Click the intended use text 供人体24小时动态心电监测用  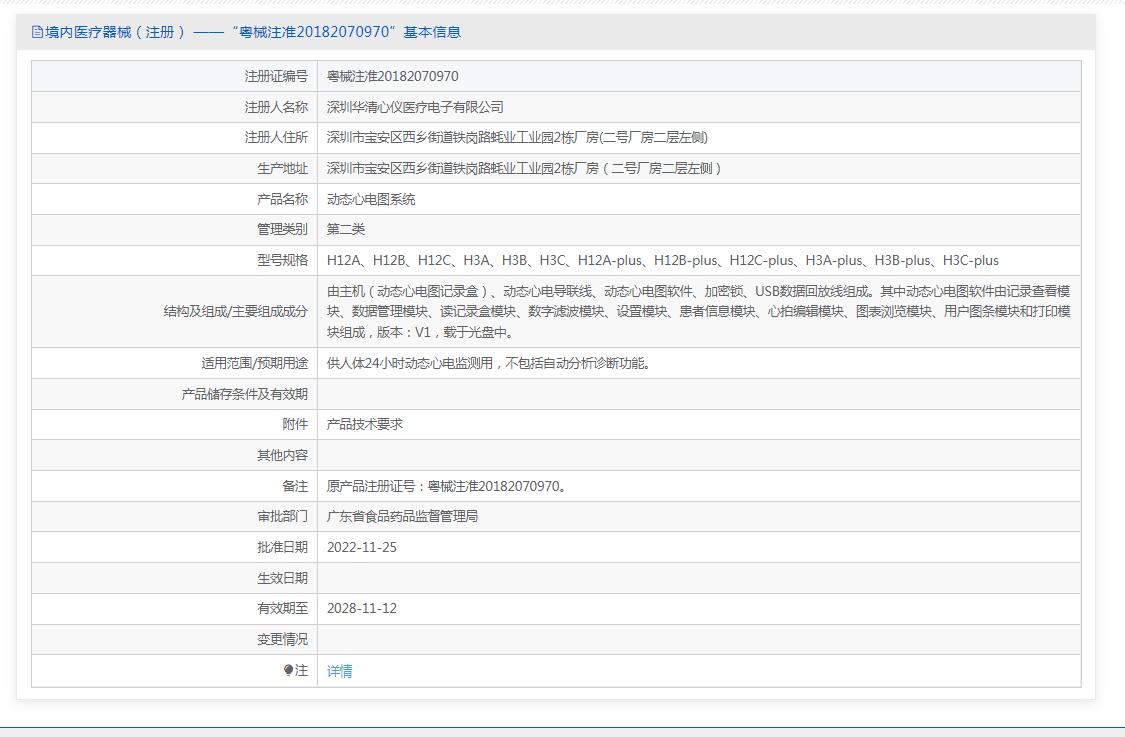[x=489, y=363]
